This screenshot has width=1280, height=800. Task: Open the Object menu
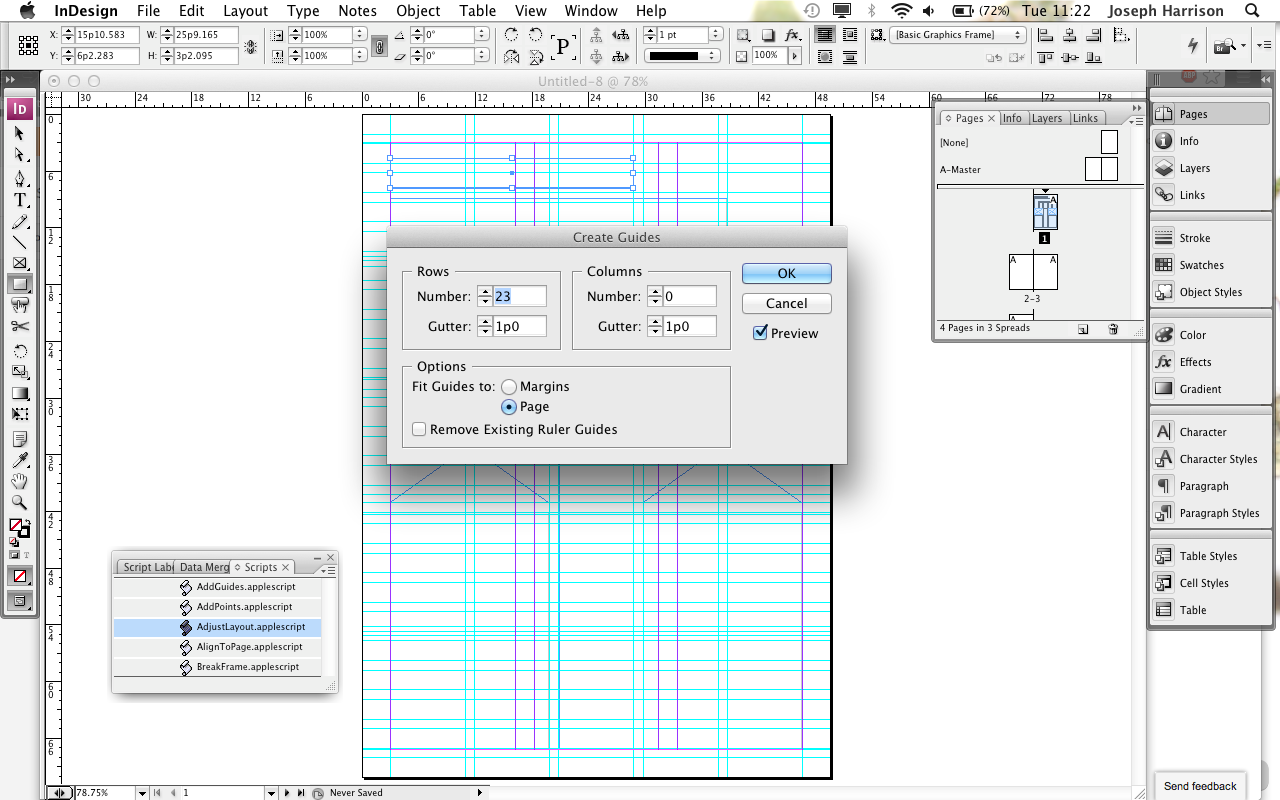click(417, 11)
